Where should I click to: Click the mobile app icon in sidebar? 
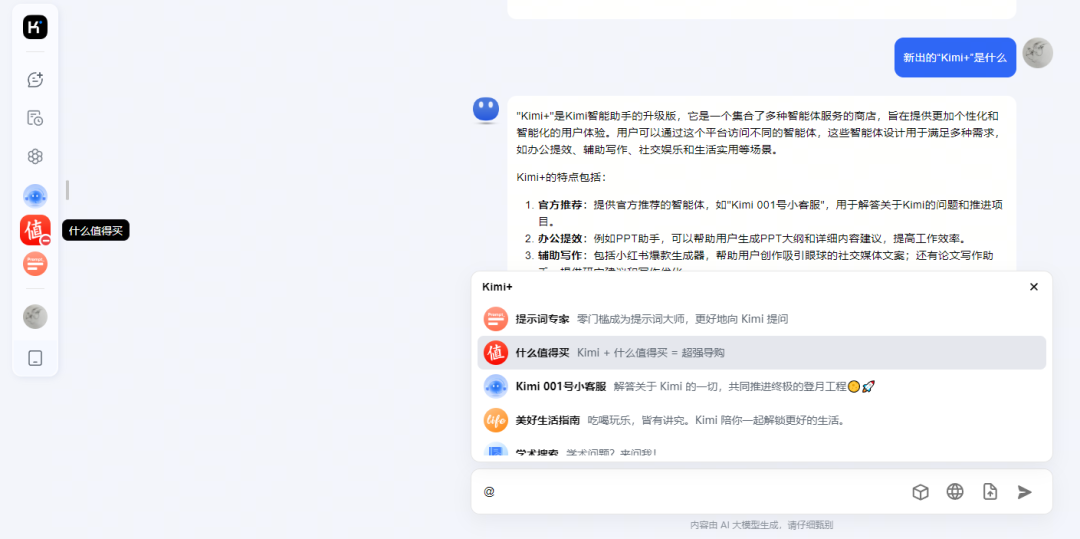[x=35, y=358]
